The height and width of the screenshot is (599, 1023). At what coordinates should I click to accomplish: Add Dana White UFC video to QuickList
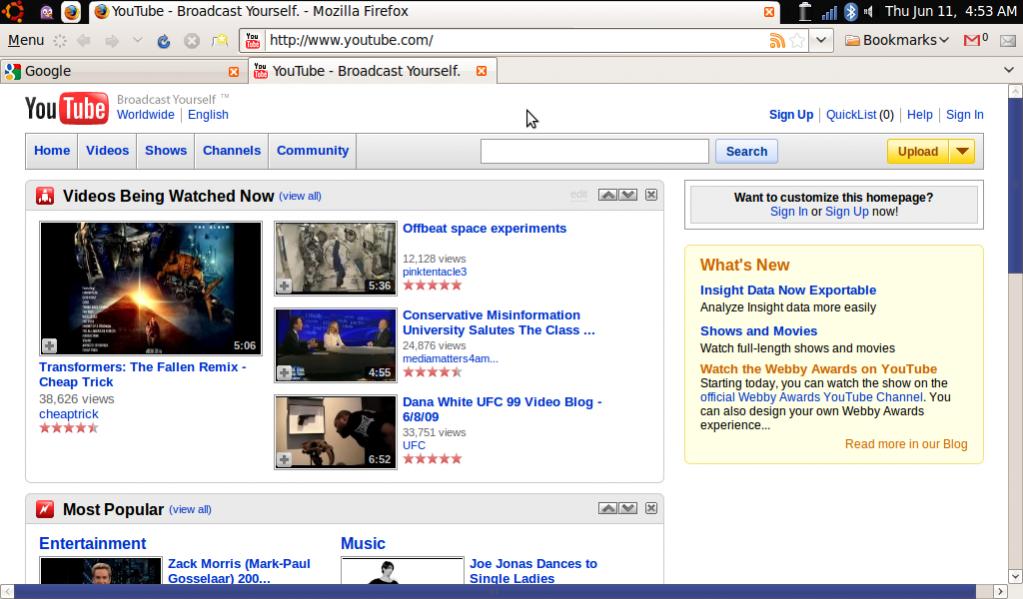click(284, 459)
